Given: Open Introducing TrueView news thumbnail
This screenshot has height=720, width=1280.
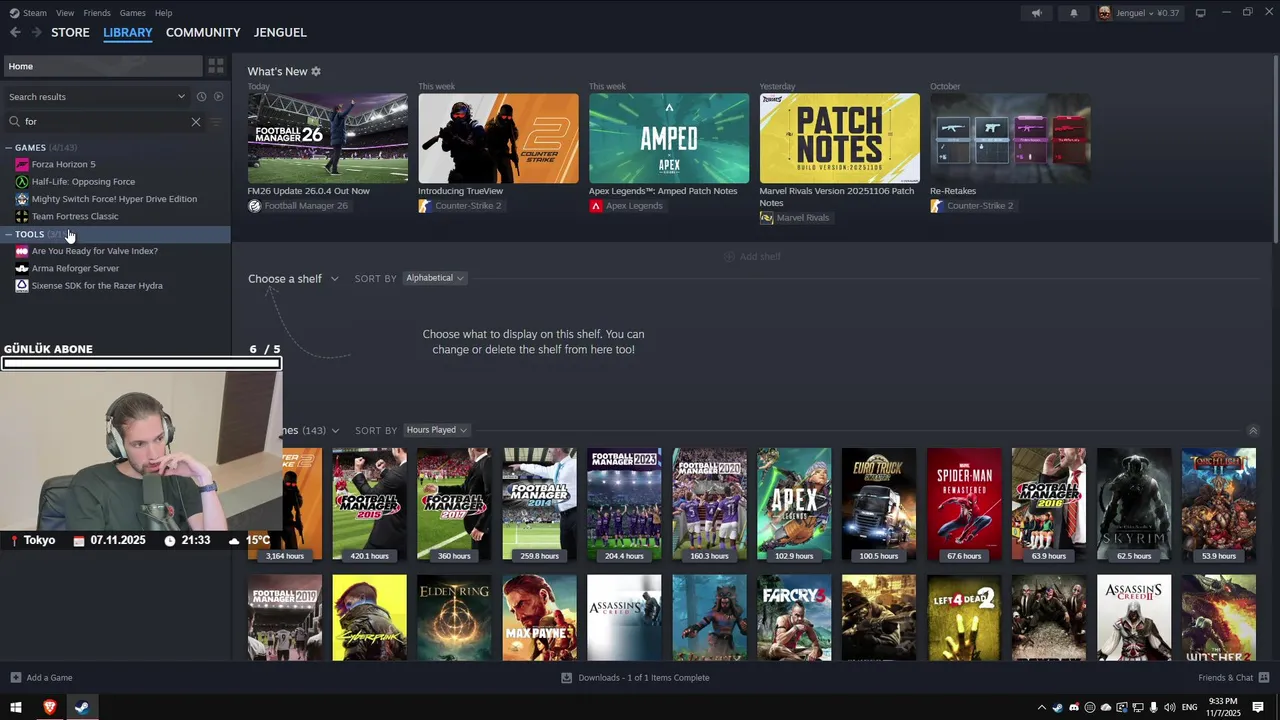Looking at the screenshot, I should 498,138.
